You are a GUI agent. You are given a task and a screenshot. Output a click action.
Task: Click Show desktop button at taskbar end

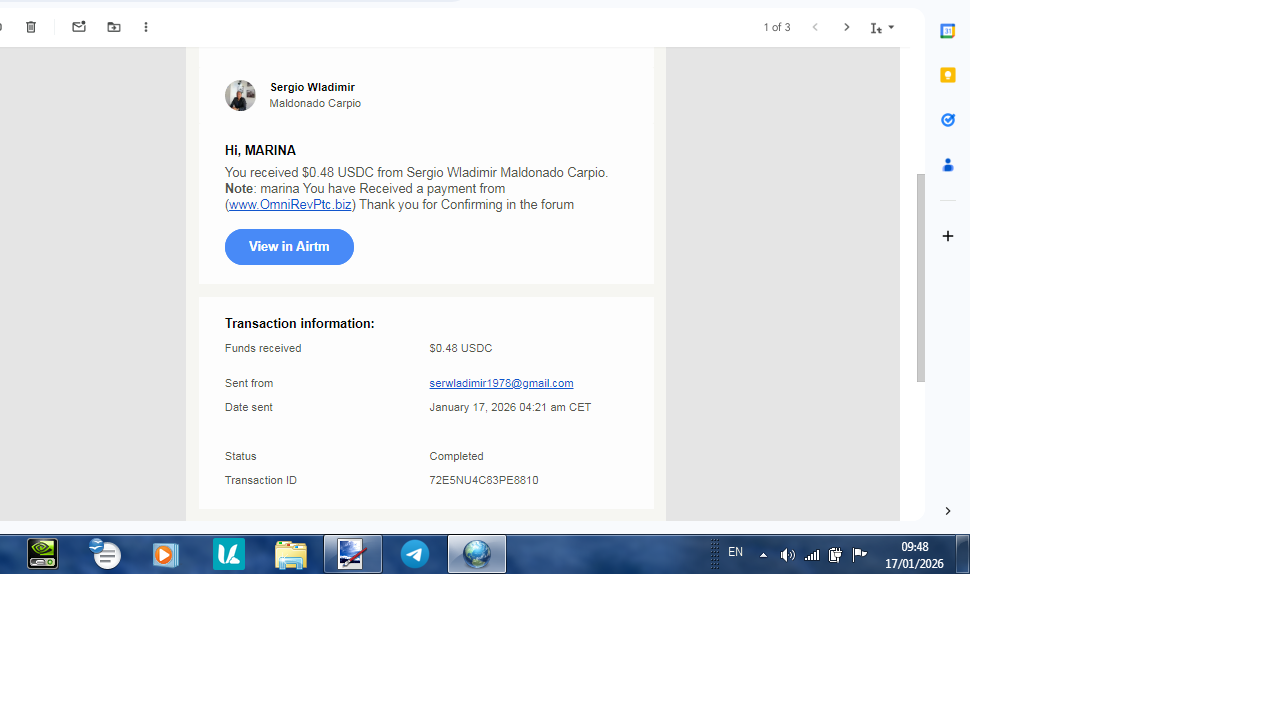963,554
